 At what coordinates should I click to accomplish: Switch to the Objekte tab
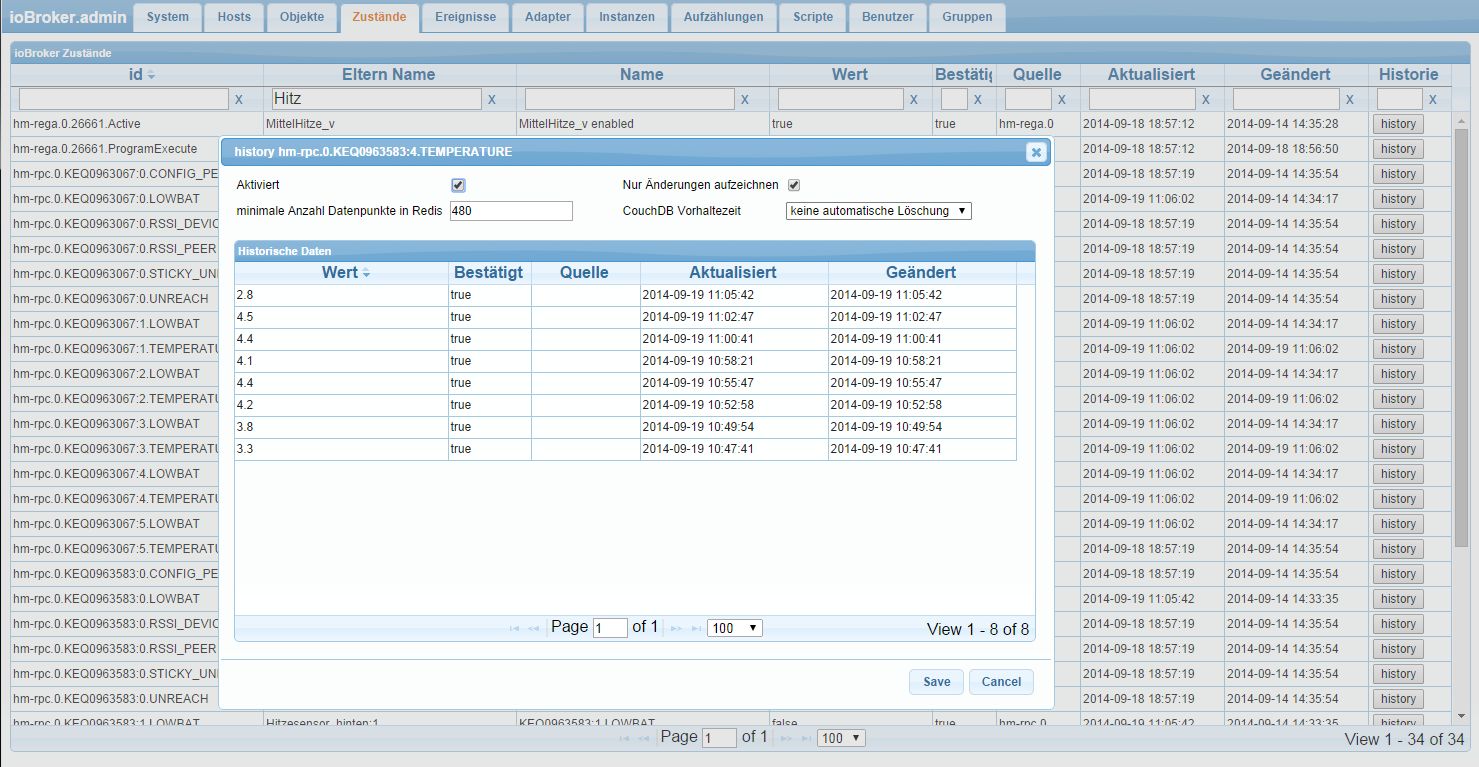click(x=302, y=17)
